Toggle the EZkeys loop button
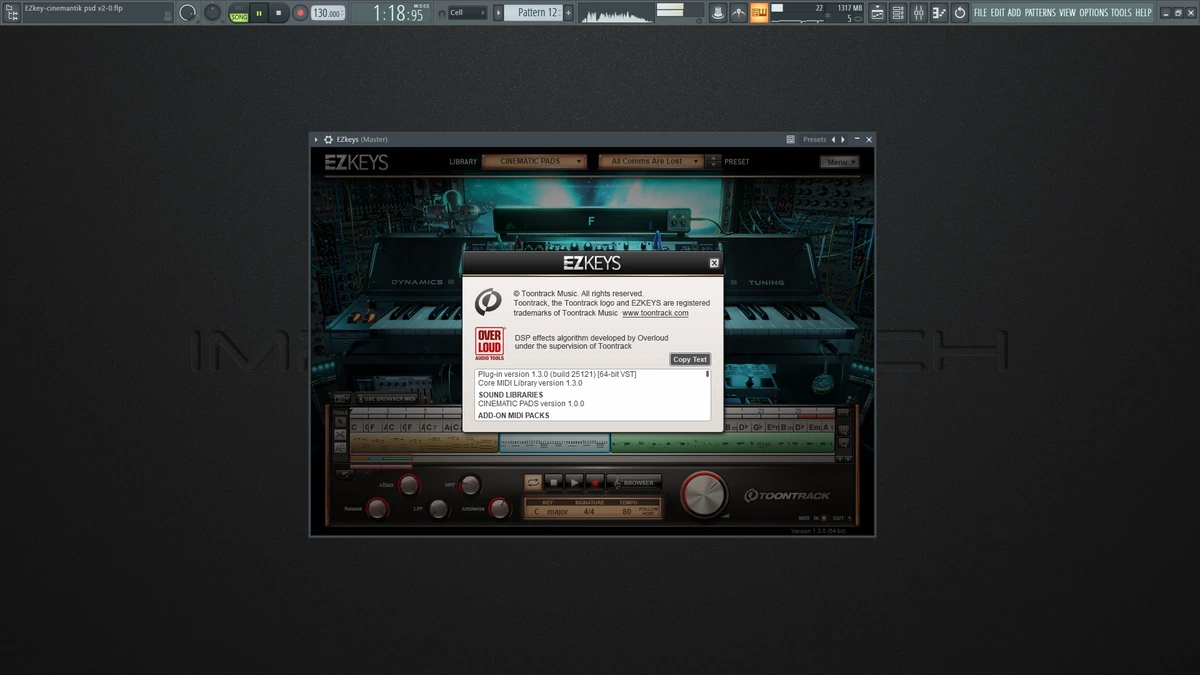 tap(533, 482)
